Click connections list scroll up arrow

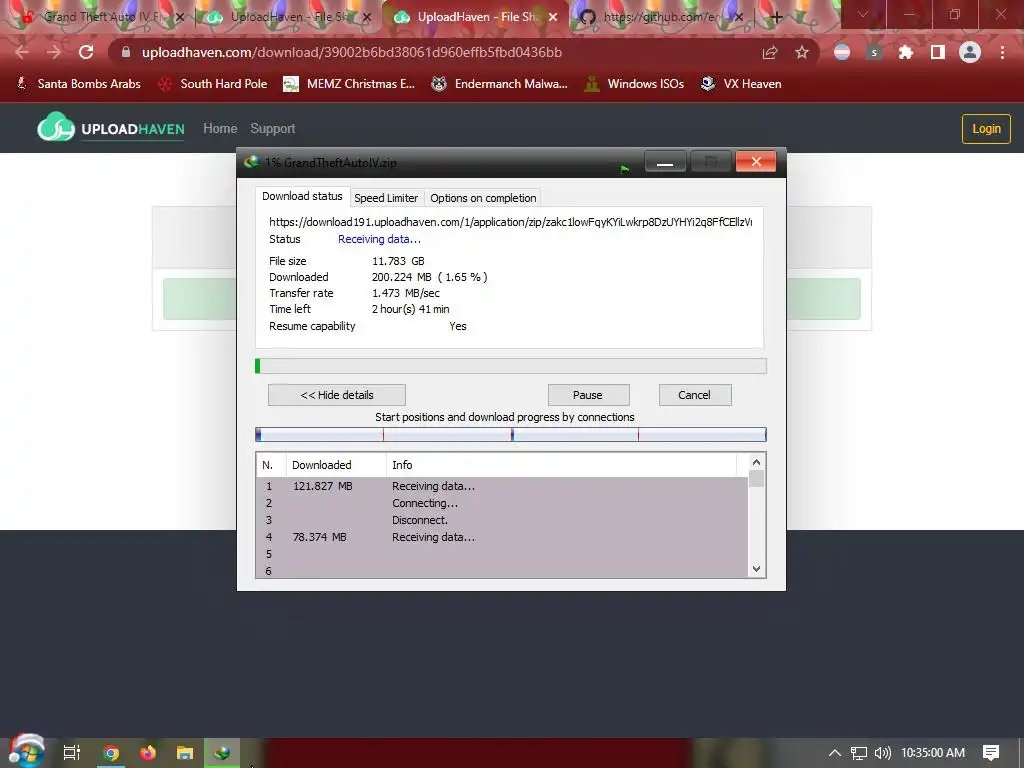[756, 462]
